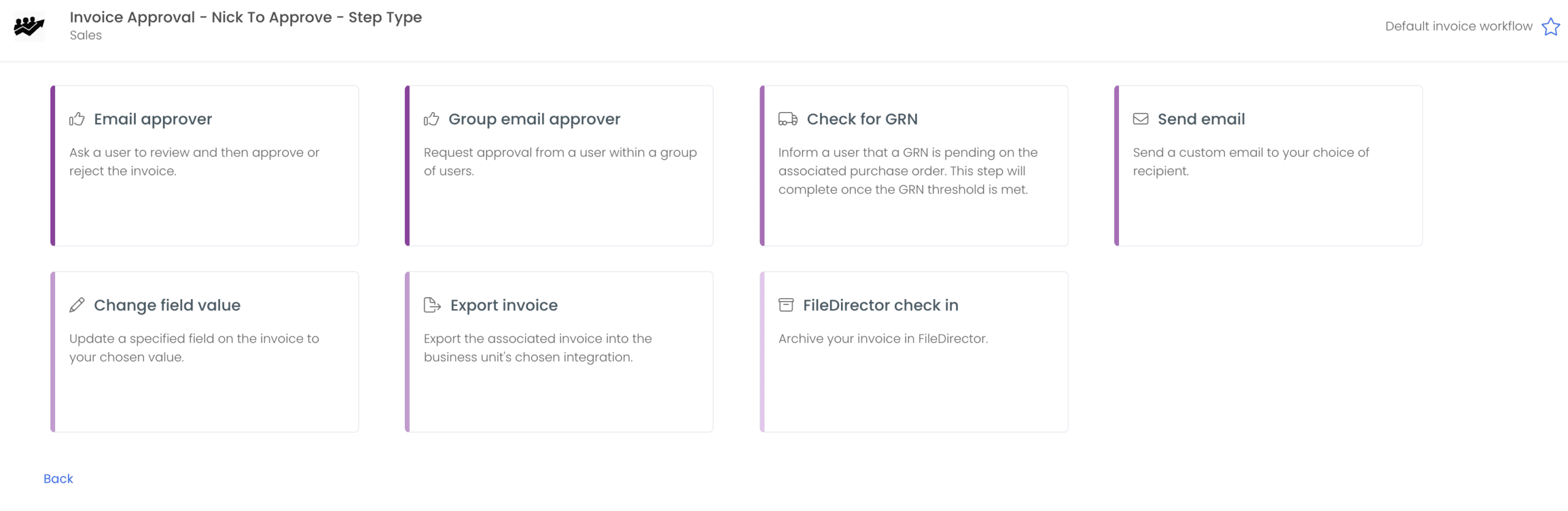The height and width of the screenshot is (511, 1568).
Task: Click the thumbs-up icon beside Email approver
Action: coord(77,119)
